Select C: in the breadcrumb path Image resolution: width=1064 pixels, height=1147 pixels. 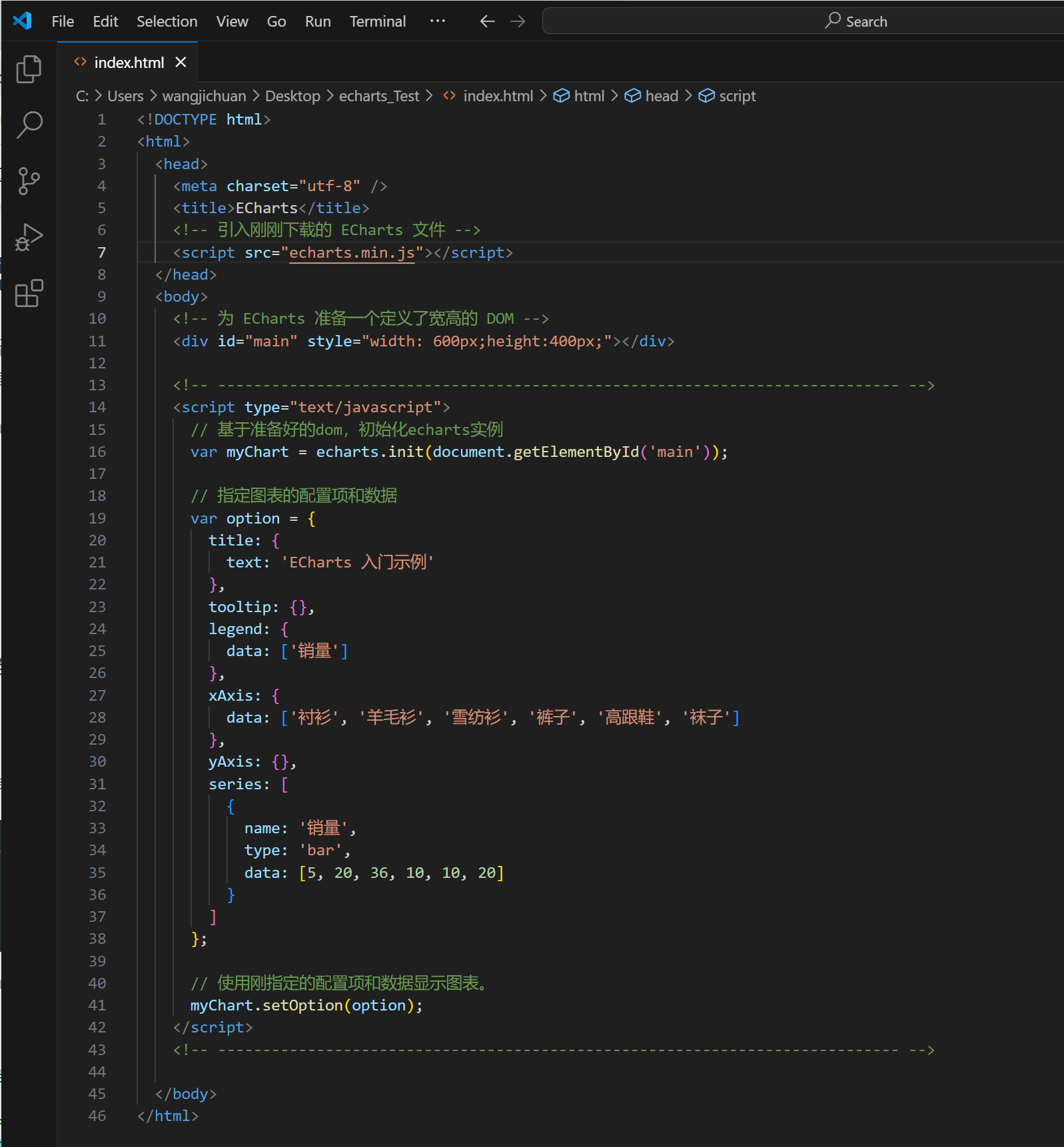click(82, 96)
